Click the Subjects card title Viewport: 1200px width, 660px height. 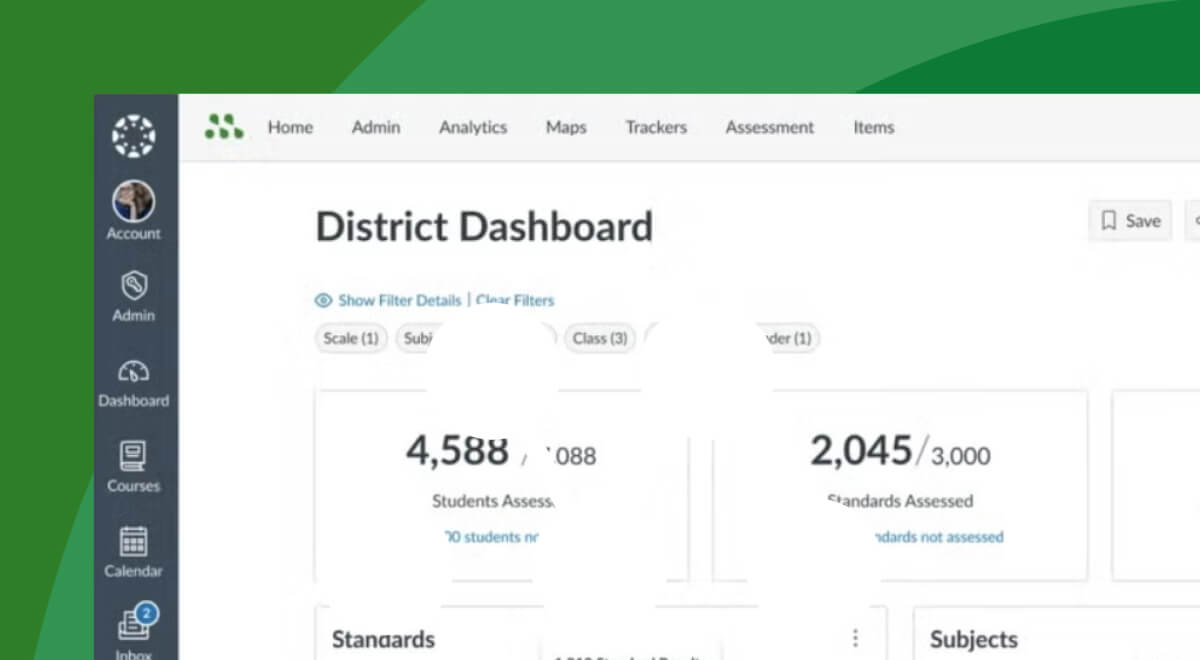pyautogui.click(x=974, y=639)
